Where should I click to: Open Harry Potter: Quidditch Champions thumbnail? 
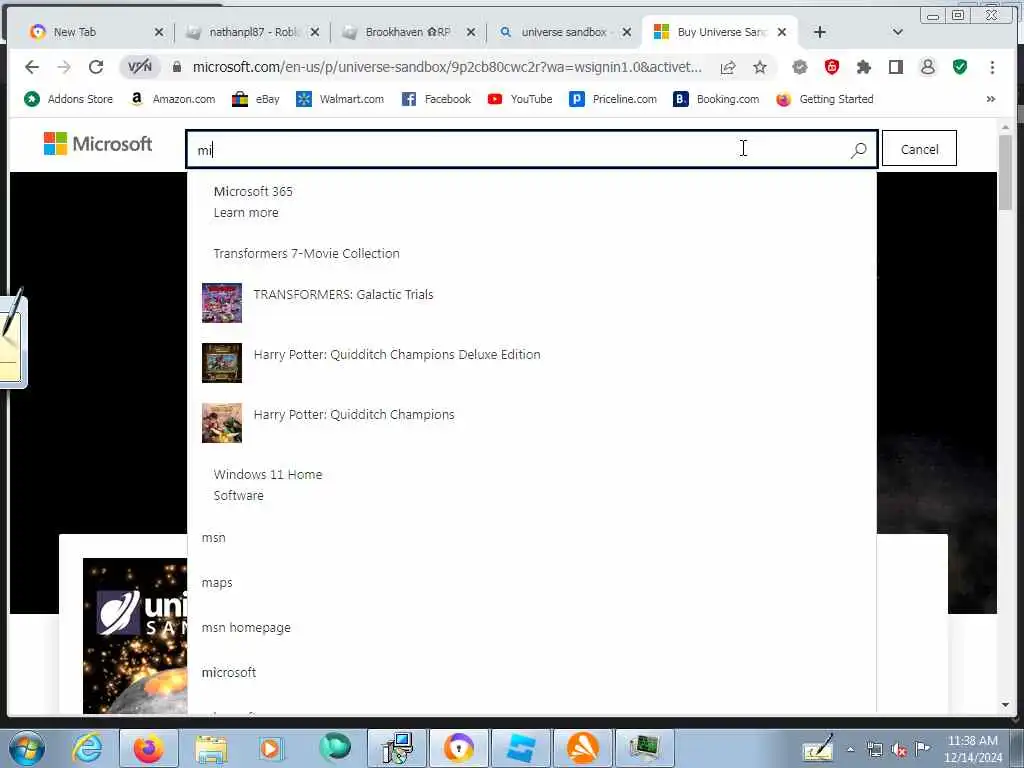pos(222,423)
